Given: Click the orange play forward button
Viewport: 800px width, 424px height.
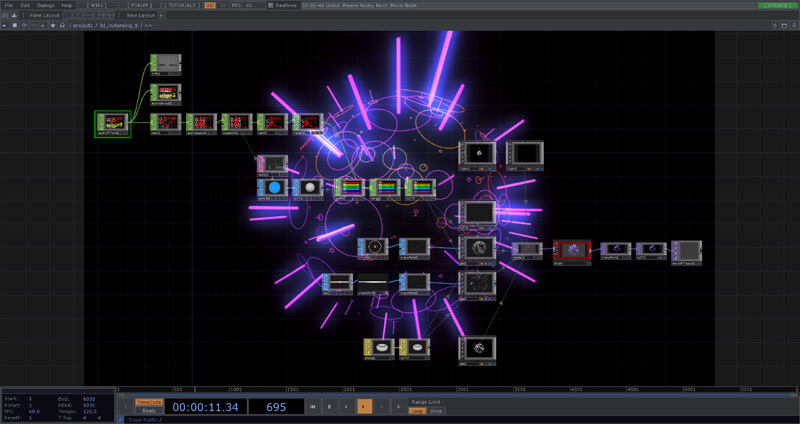Looking at the screenshot, I should 364,407.
